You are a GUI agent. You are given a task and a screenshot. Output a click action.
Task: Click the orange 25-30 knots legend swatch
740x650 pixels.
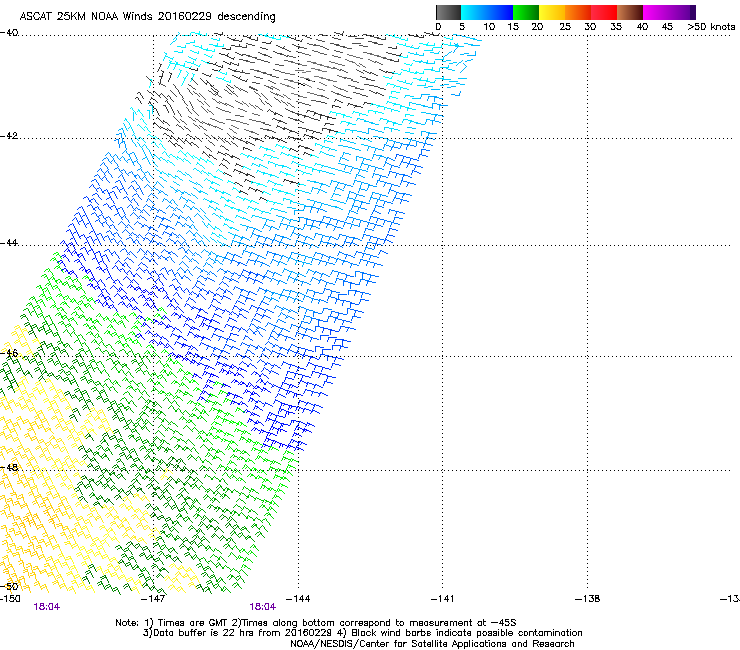click(578, 12)
